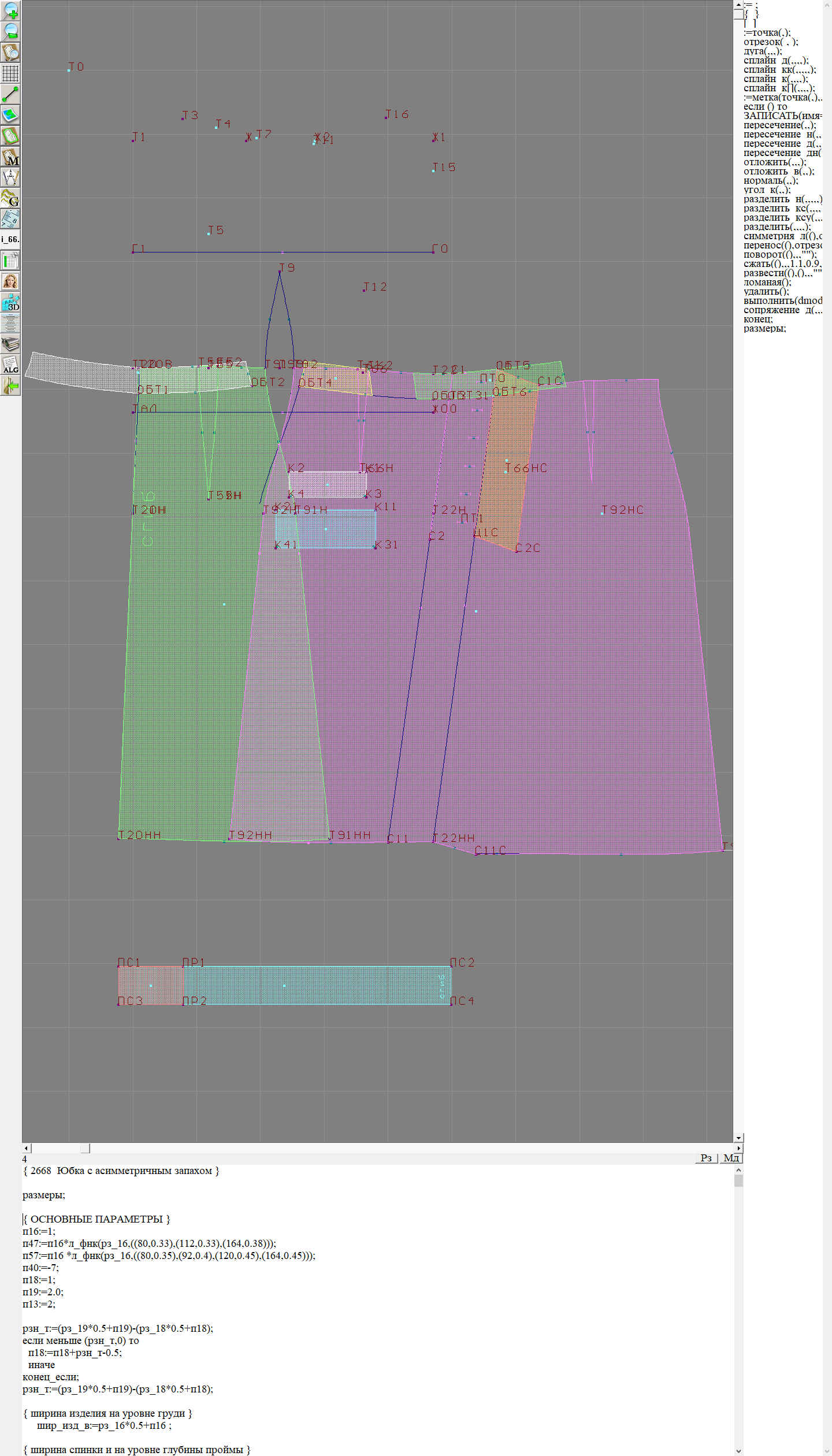The width and height of the screenshot is (832, 1456).
Task: Click the zoom out magnifier icon
Action: [x=10, y=31]
